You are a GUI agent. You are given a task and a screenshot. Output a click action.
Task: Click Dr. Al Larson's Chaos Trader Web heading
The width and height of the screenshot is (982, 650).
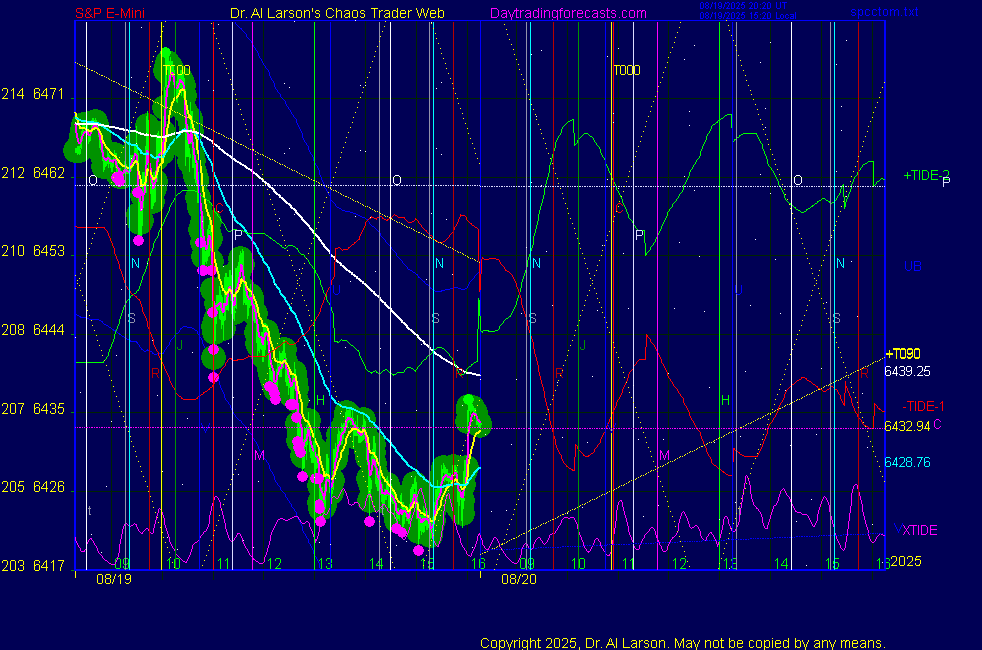(x=337, y=13)
